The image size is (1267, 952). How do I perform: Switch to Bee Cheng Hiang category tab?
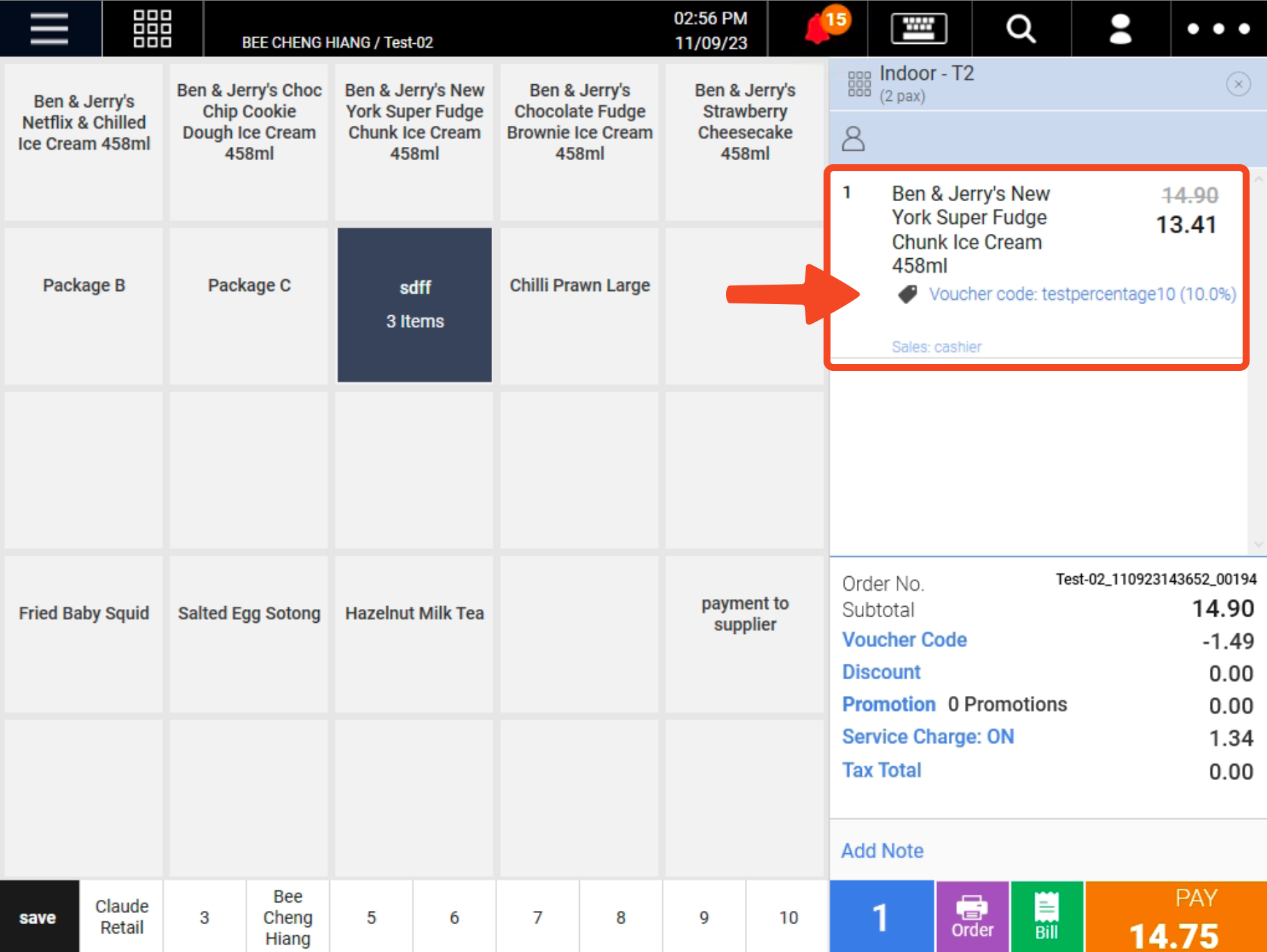pos(288,917)
